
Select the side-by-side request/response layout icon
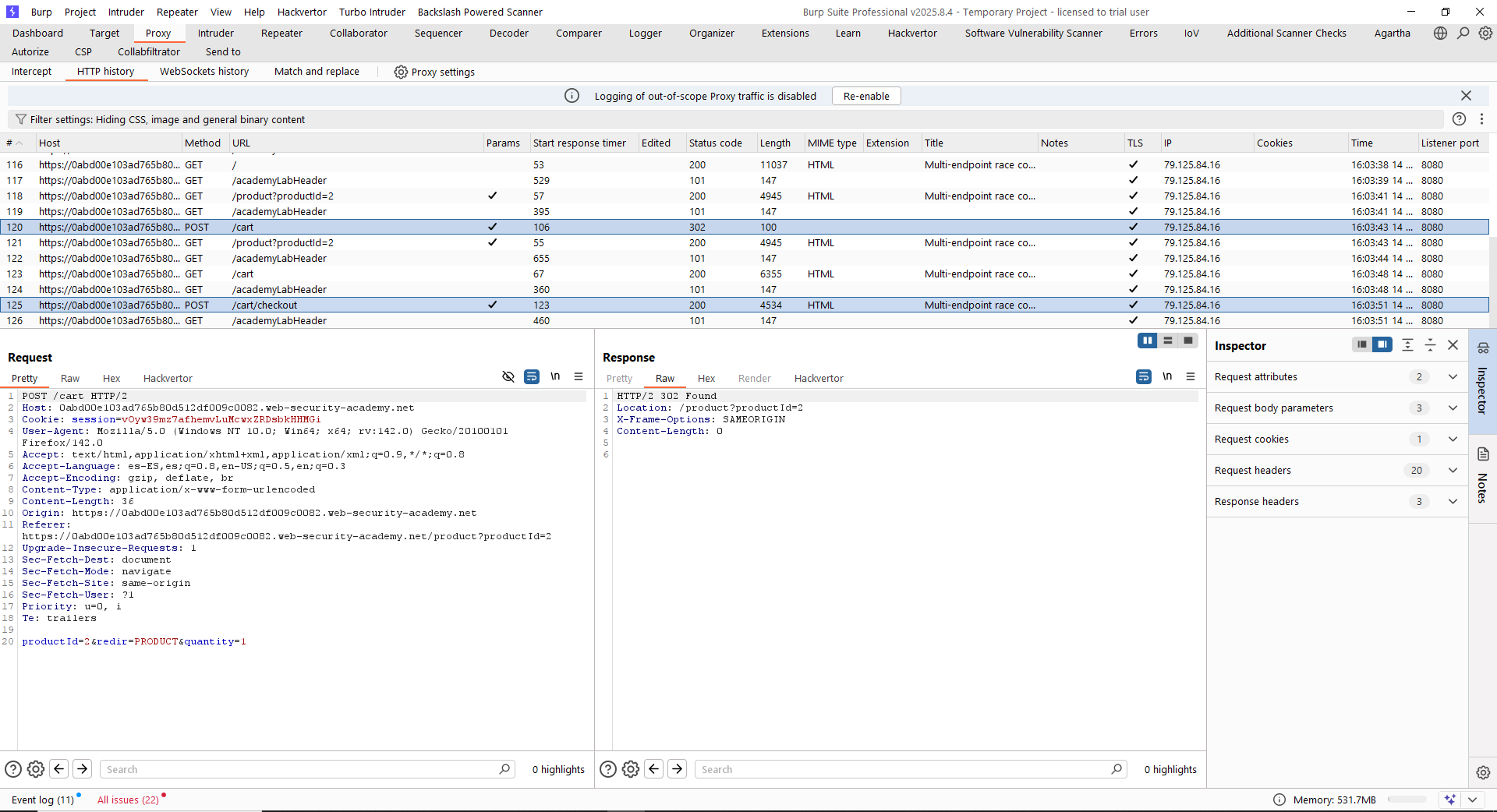(1147, 341)
